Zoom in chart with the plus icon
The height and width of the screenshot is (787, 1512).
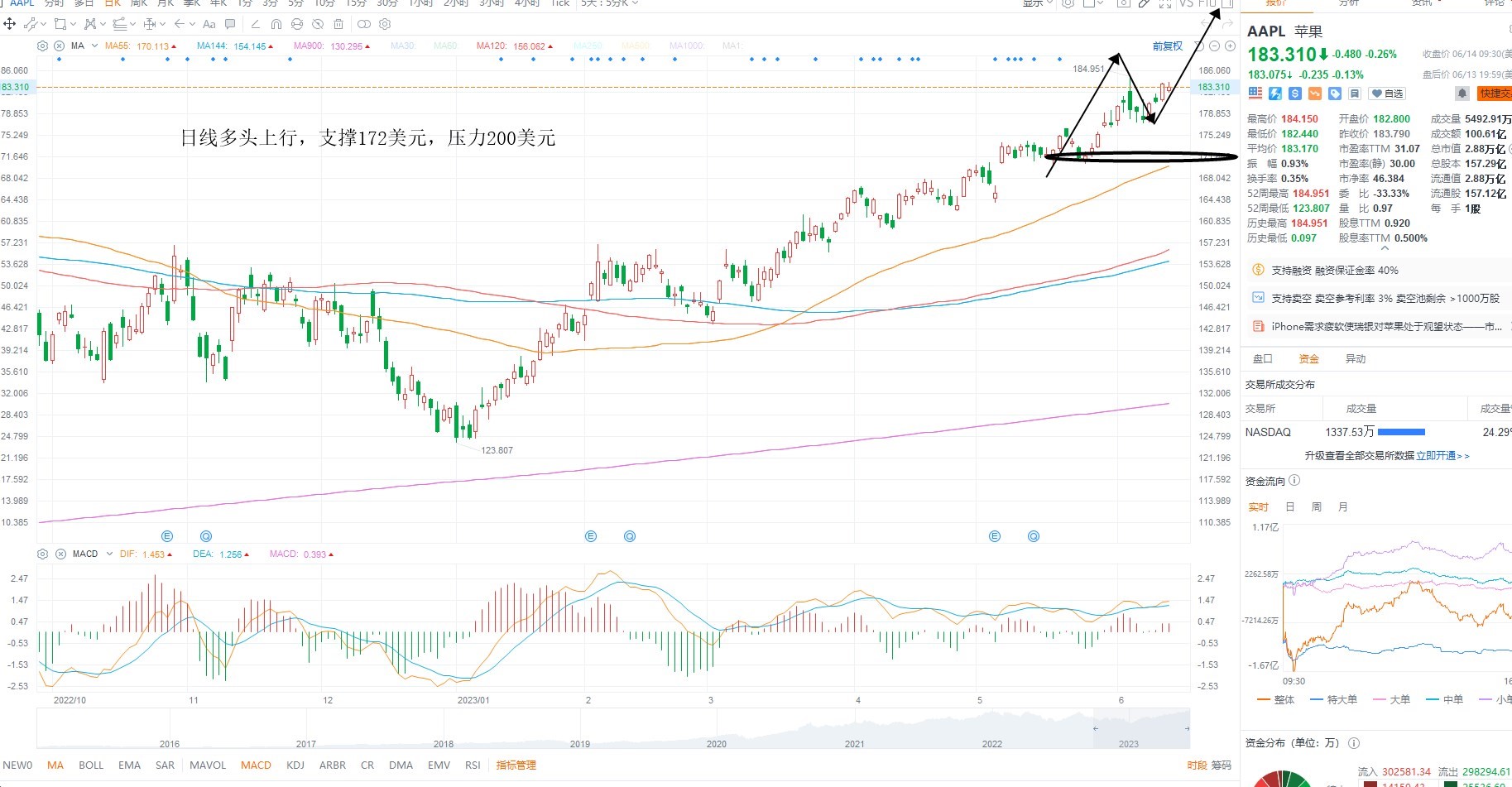point(1230,46)
